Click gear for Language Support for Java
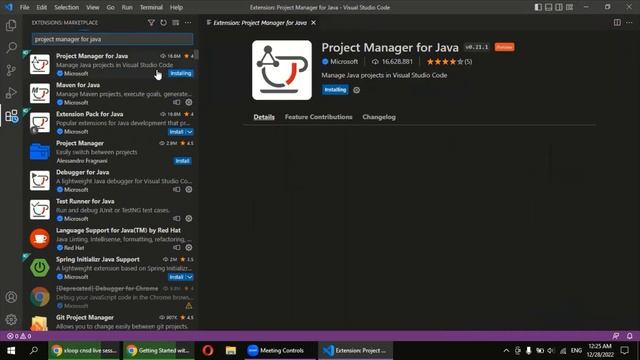The image size is (640, 360). tap(189, 247)
